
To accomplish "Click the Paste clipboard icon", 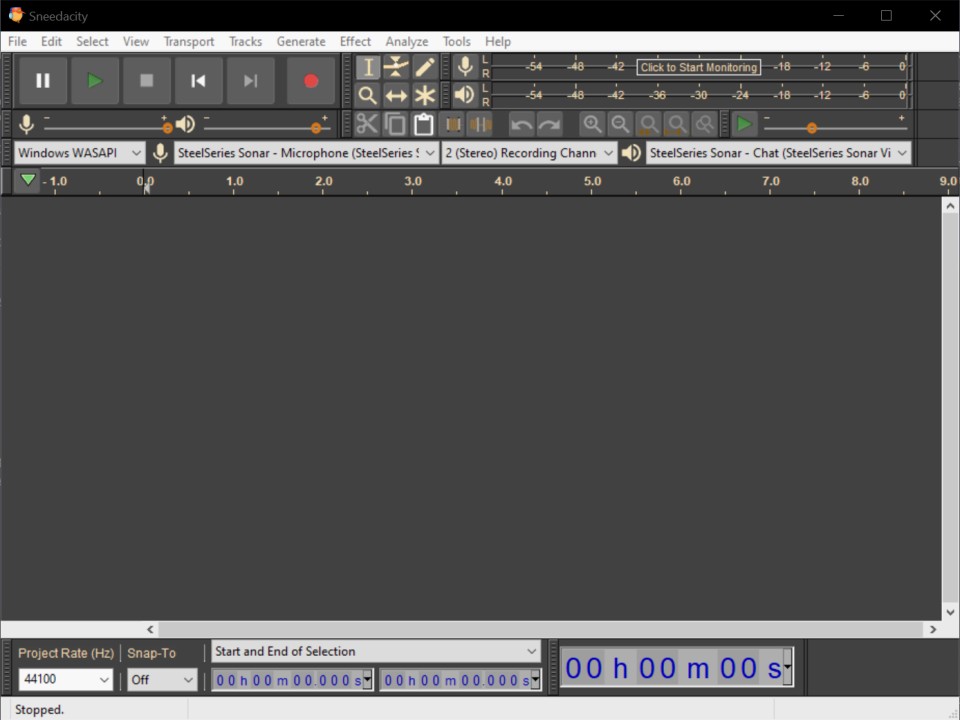I will (424, 124).
